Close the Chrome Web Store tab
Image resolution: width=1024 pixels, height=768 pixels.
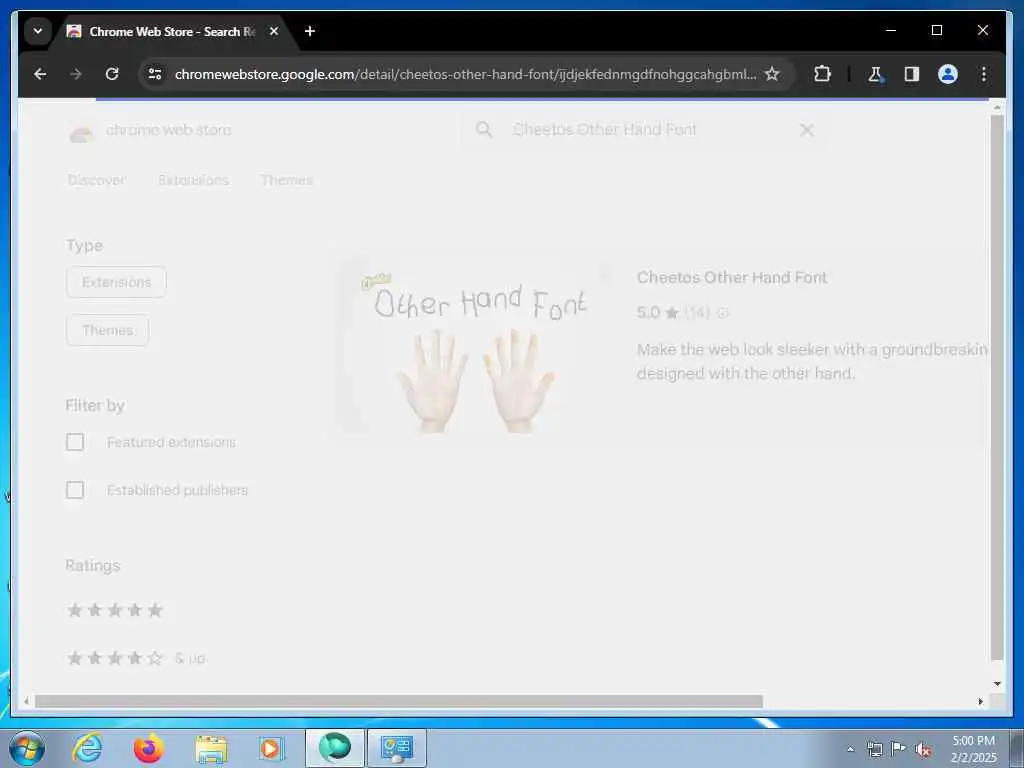(x=274, y=31)
